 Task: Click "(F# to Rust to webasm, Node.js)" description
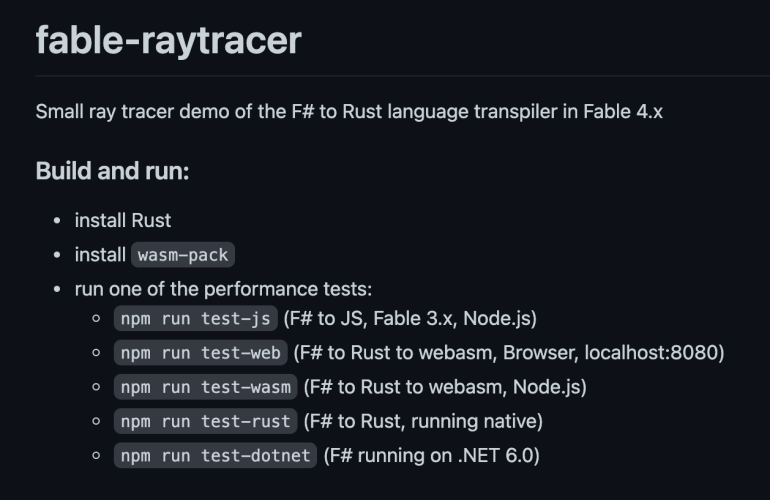[445, 386]
